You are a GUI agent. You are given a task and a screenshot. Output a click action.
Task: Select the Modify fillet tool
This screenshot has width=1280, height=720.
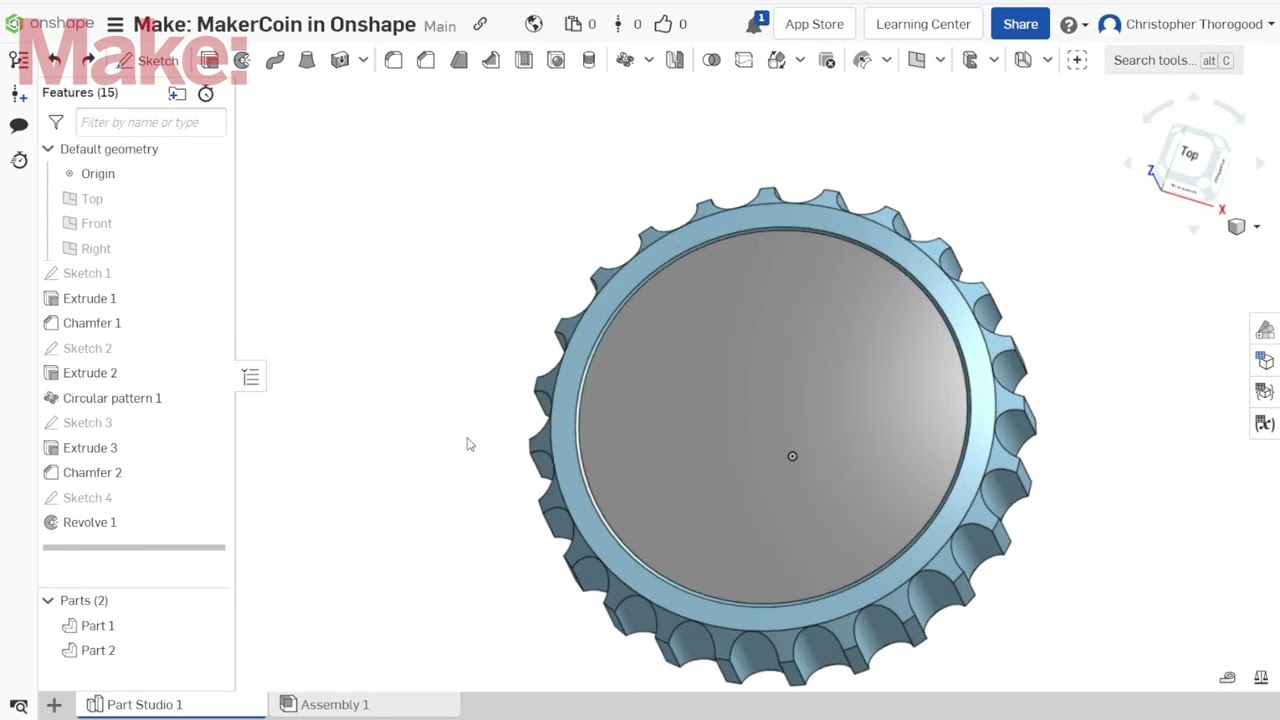863,60
